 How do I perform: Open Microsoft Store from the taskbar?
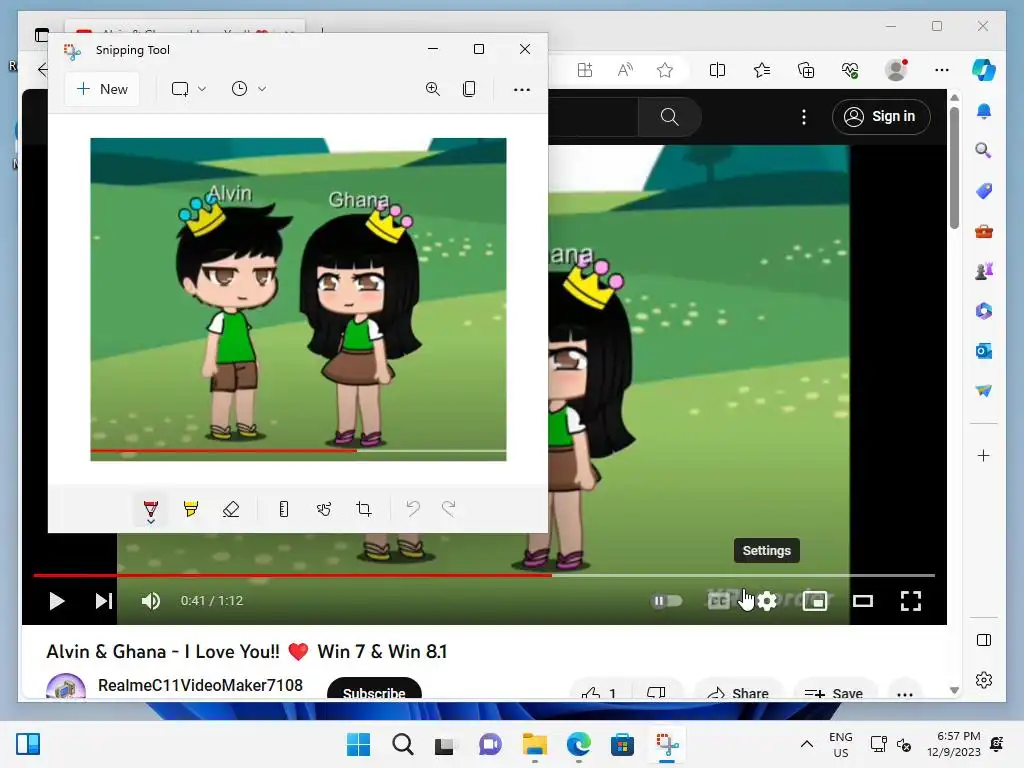(x=622, y=744)
